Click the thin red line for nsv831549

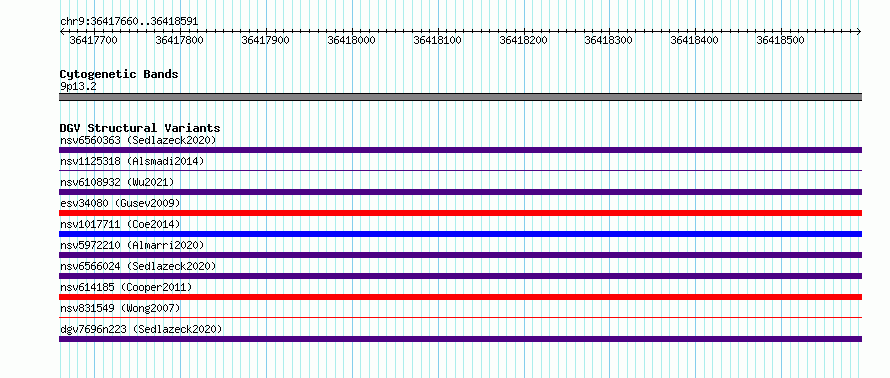(460, 317)
